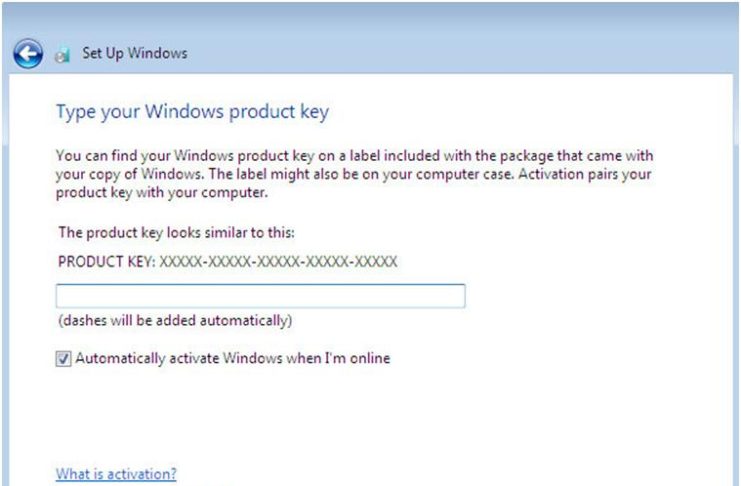This screenshot has height=486, width=741.
Task: Click 'The product key looks similar to this' label
Action: click(176, 233)
